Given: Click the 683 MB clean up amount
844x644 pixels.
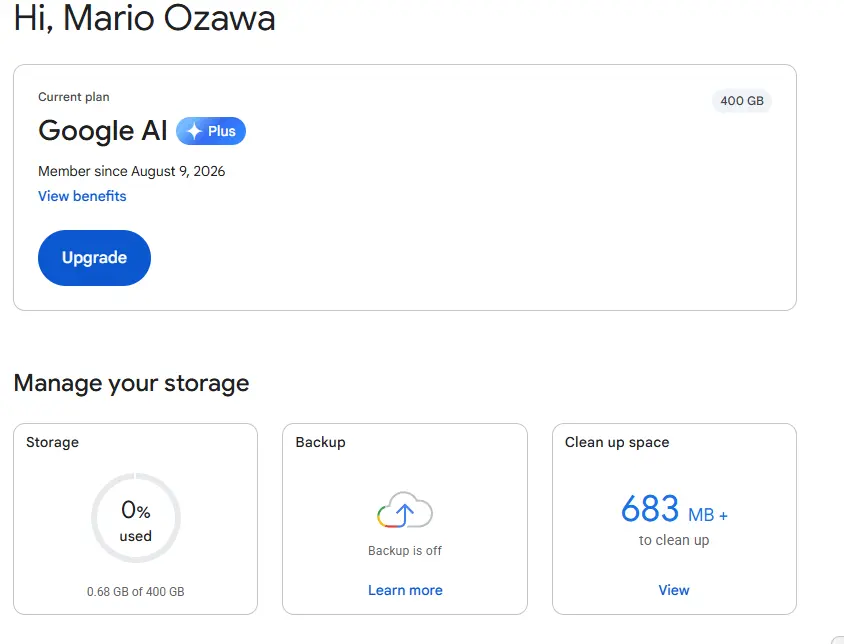Looking at the screenshot, I should [674, 509].
